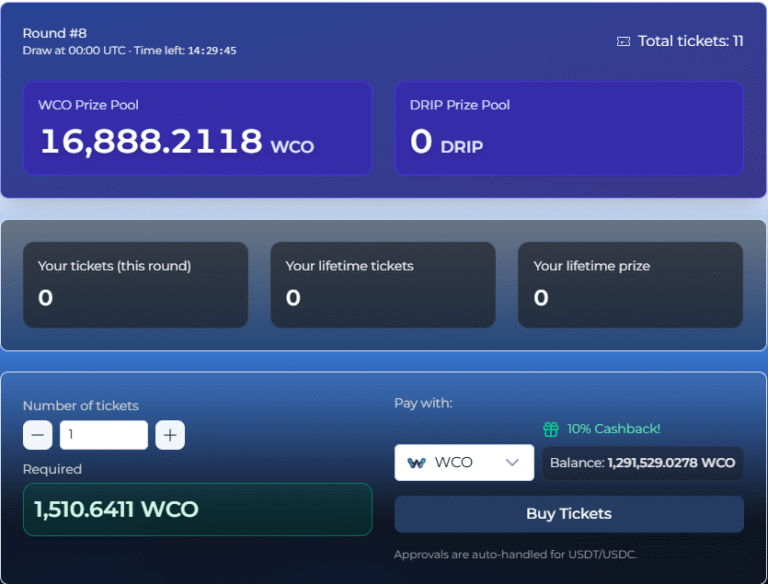Click the USDT/USDC approvals note
This screenshot has width=768, height=584.
pyautogui.click(x=516, y=555)
